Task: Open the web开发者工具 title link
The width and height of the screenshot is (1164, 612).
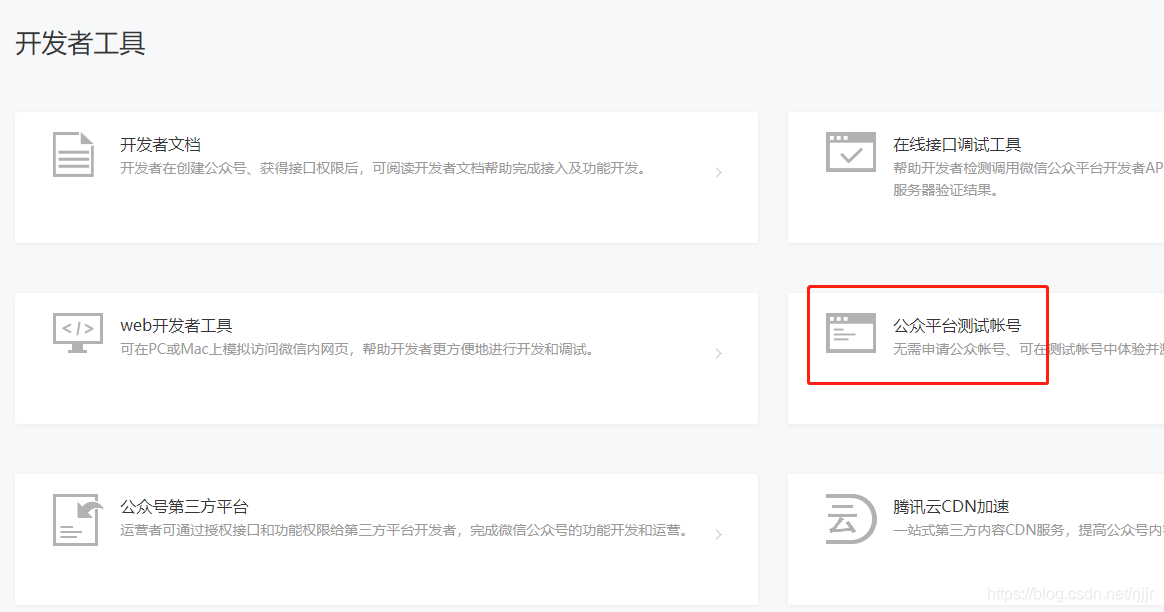Action: pos(177,325)
